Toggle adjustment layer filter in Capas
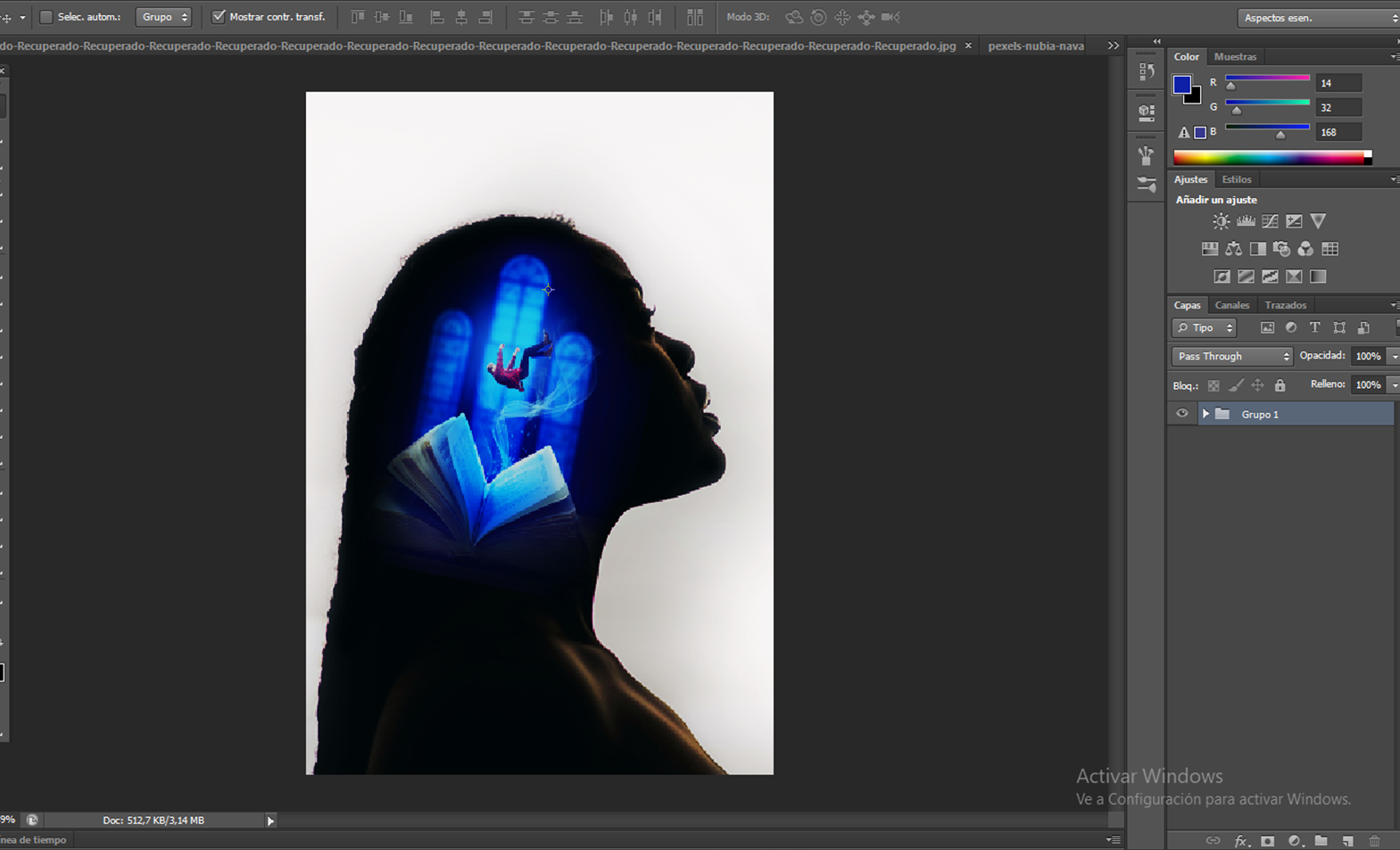The height and width of the screenshot is (850, 1400). tap(1291, 328)
